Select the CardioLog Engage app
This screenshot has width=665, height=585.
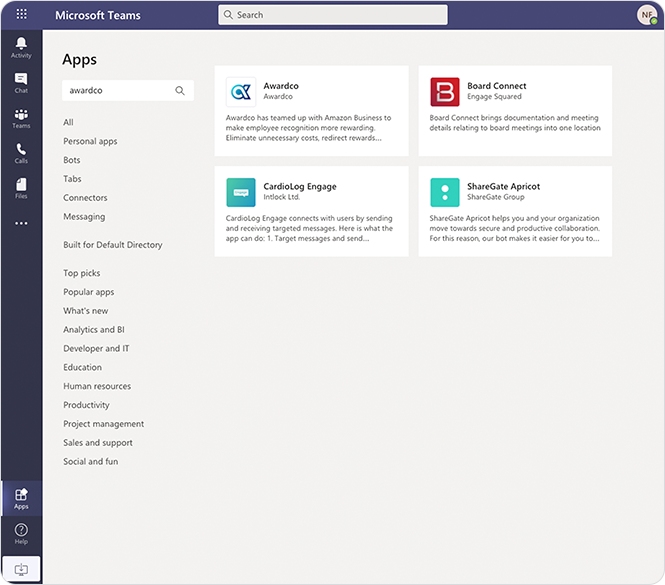coord(311,211)
